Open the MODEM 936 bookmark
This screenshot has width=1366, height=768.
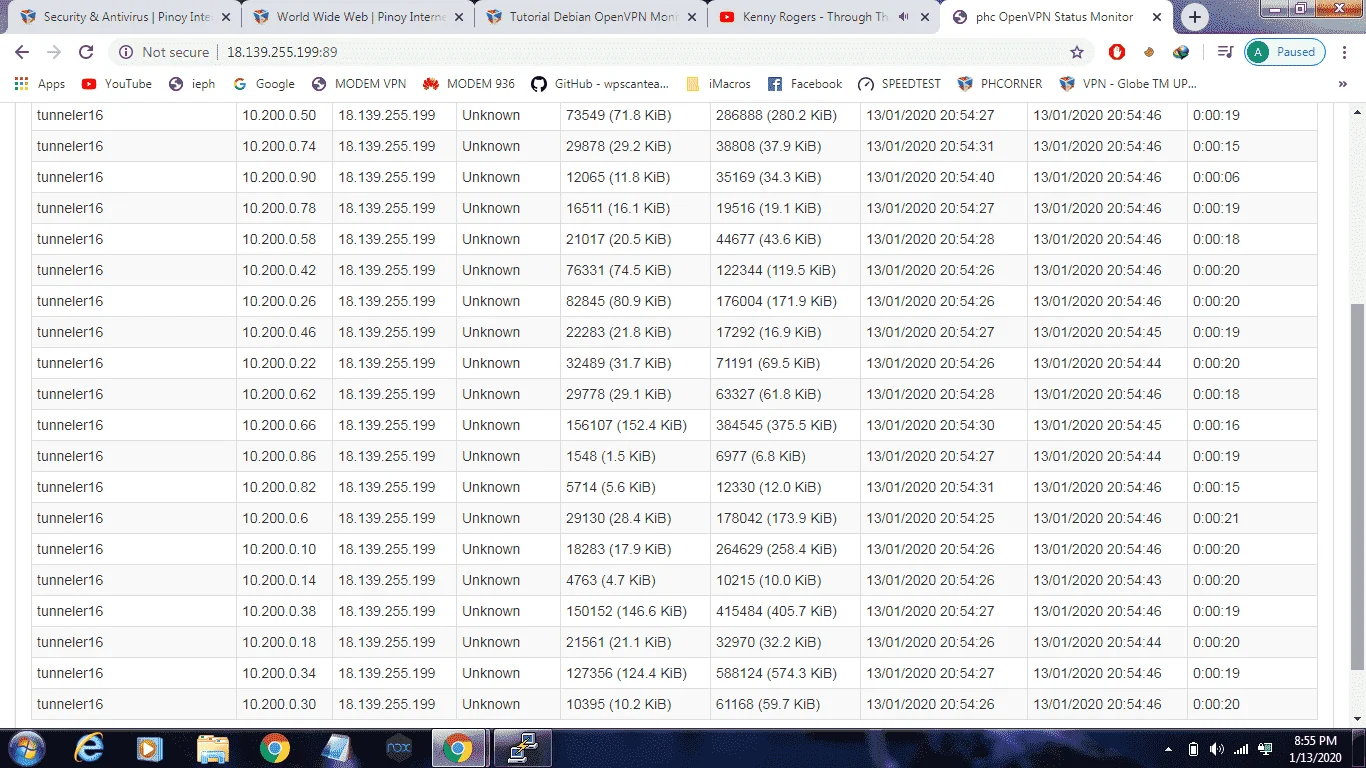click(x=469, y=84)
